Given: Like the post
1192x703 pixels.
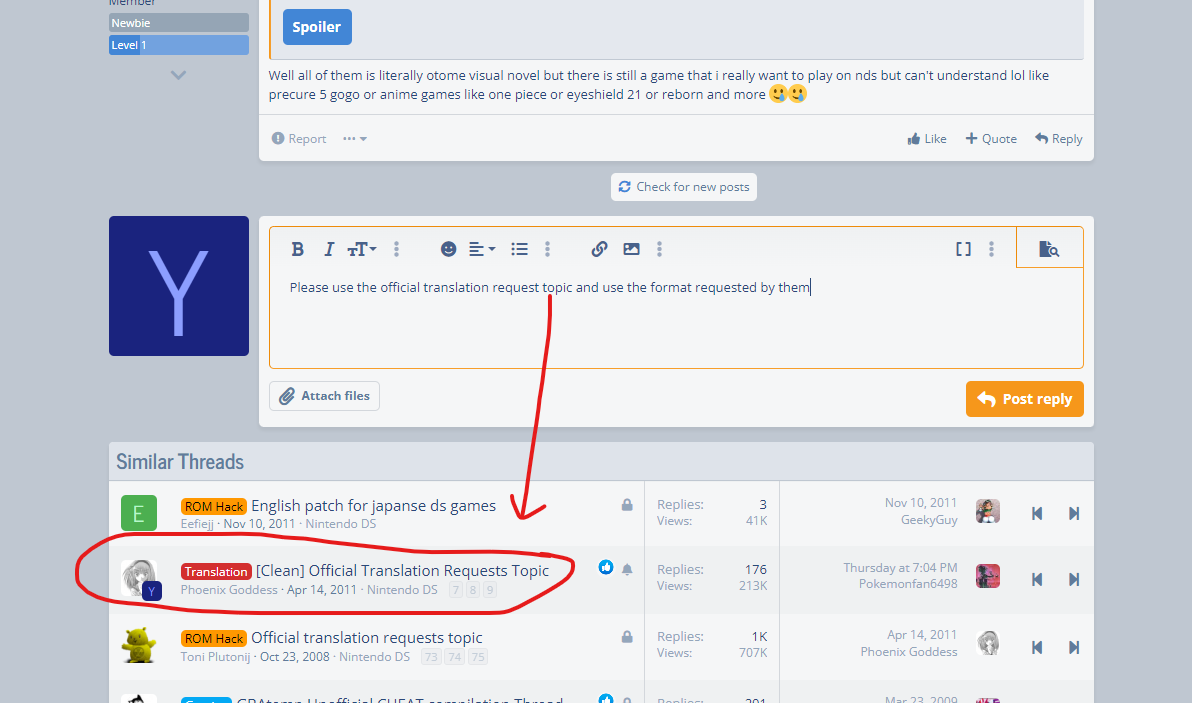Looking at the screenshot, I should pyautogui.click(x=927, y=138).
